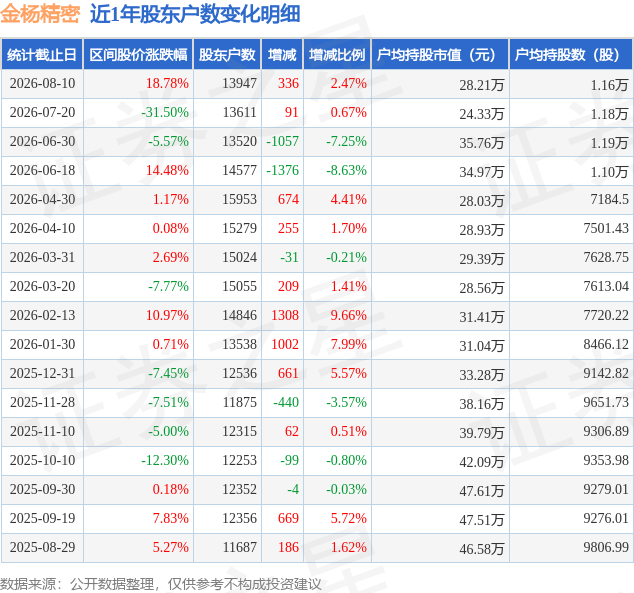634x593 pixels.
Task: Click the 统计截止日 column header
Action: (x=42, y=54)
